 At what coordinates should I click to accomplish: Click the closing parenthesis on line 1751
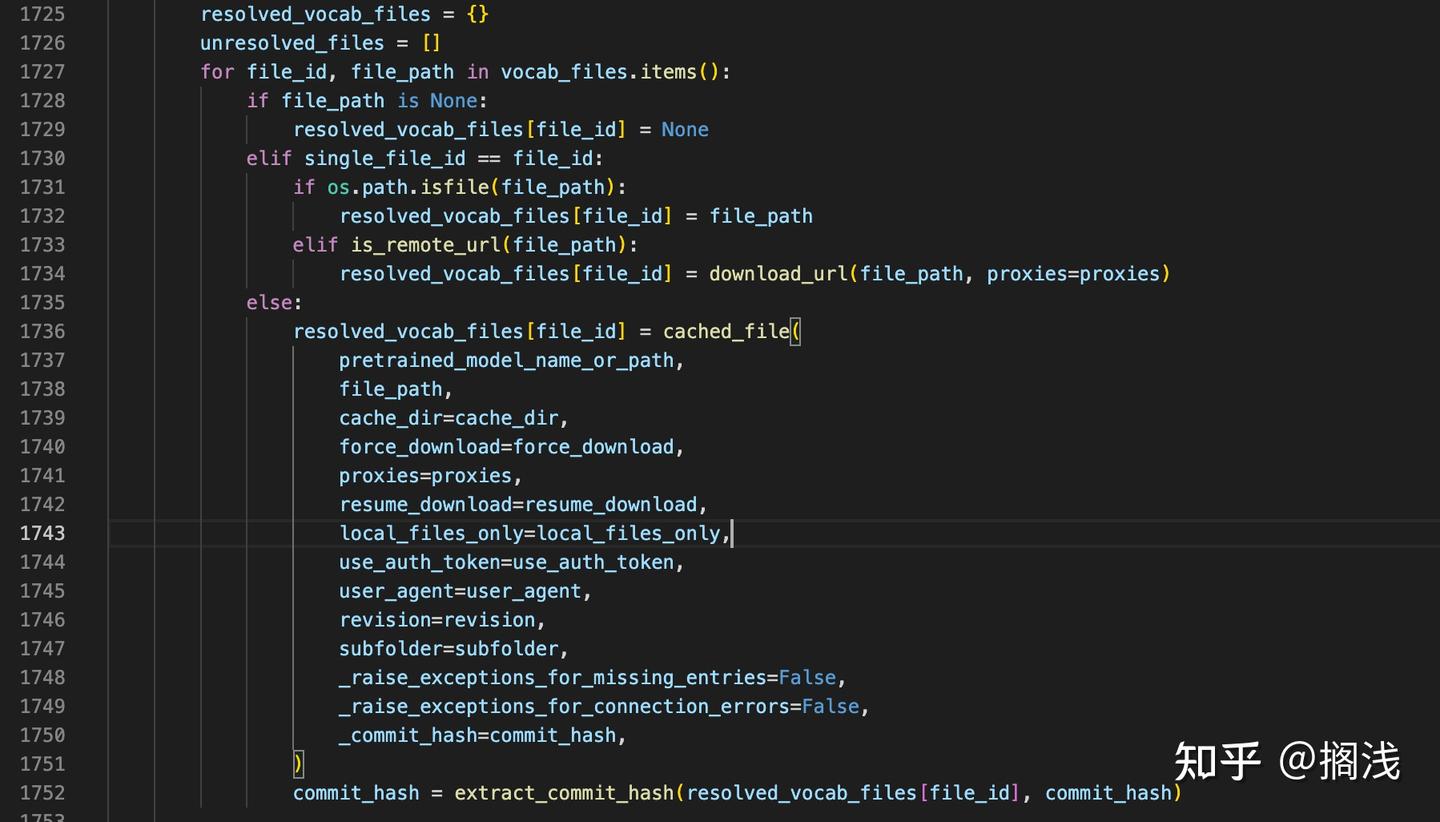[298, 763]
